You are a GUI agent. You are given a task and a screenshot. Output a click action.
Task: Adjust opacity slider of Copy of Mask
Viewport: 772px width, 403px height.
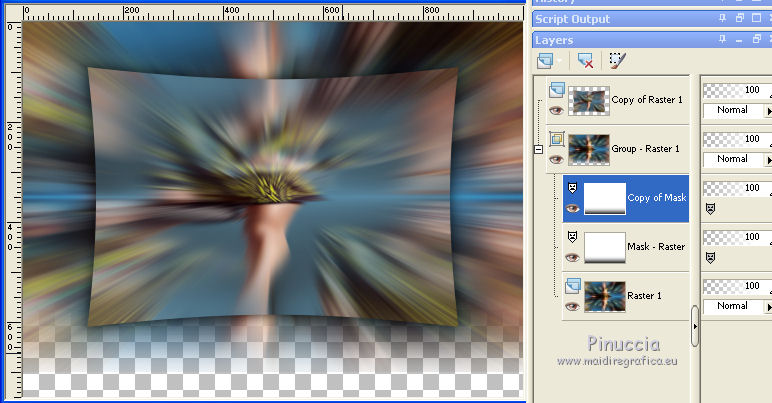click(737, 188)
